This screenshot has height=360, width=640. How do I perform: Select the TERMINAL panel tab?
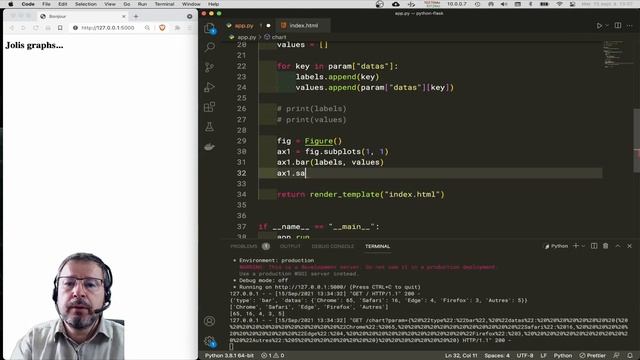(378, 246)
